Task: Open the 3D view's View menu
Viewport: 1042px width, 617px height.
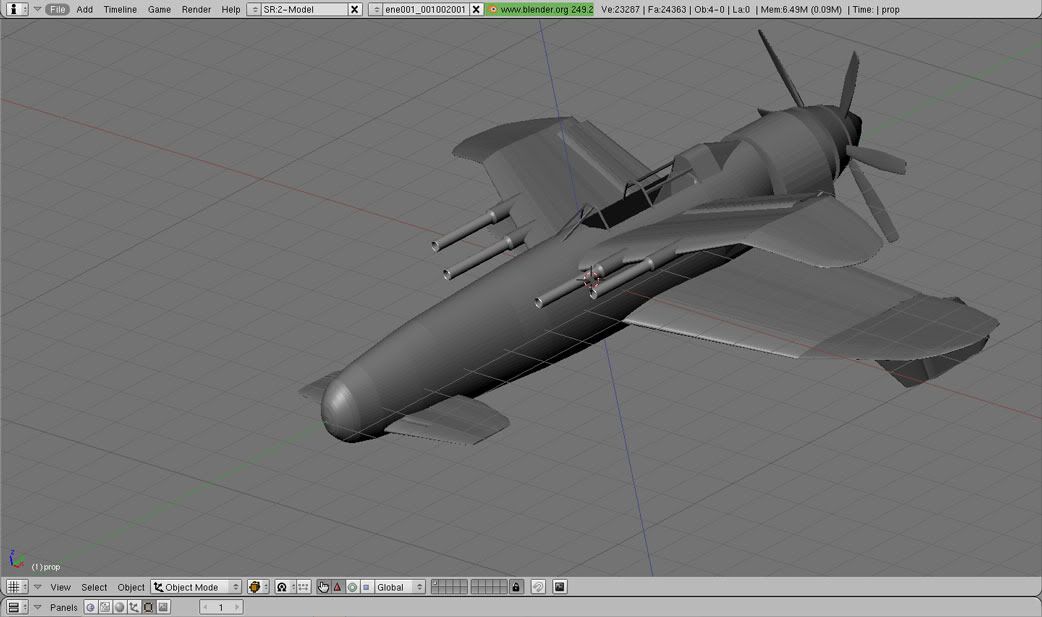Action: pyautogui.click(x=60, y=587)
